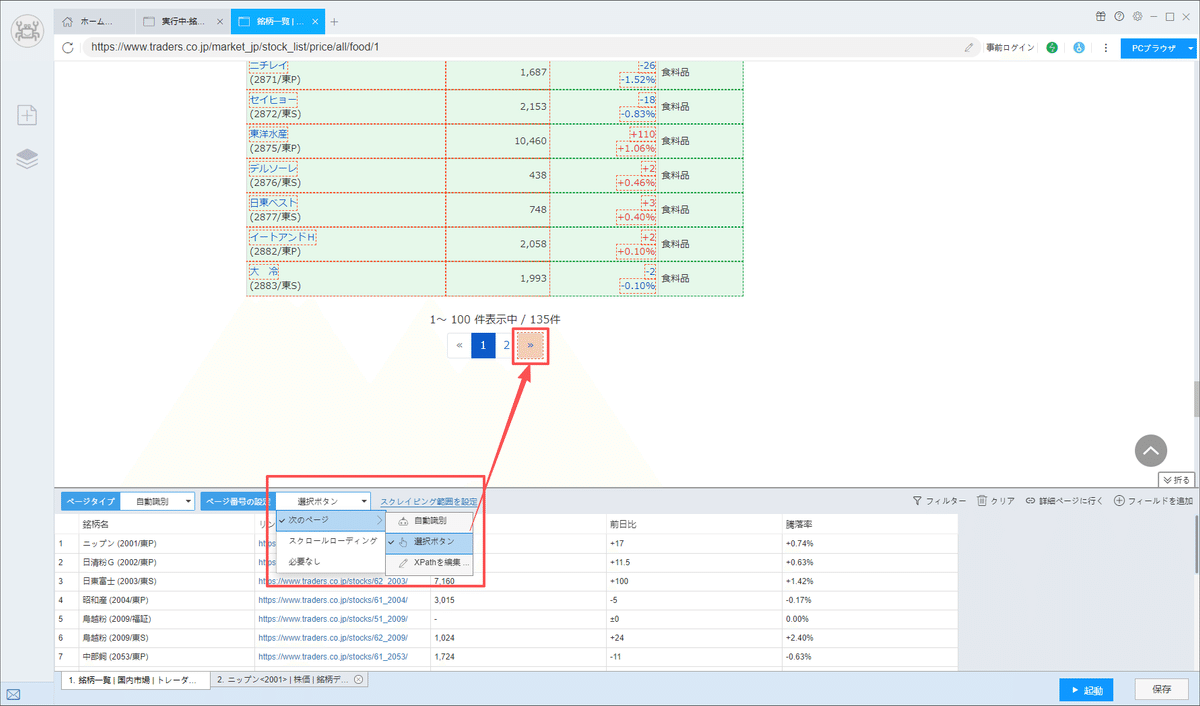This screenshot has width=1200, height=706.
Task: Go to pagination page 1
Action: point(483,345)
